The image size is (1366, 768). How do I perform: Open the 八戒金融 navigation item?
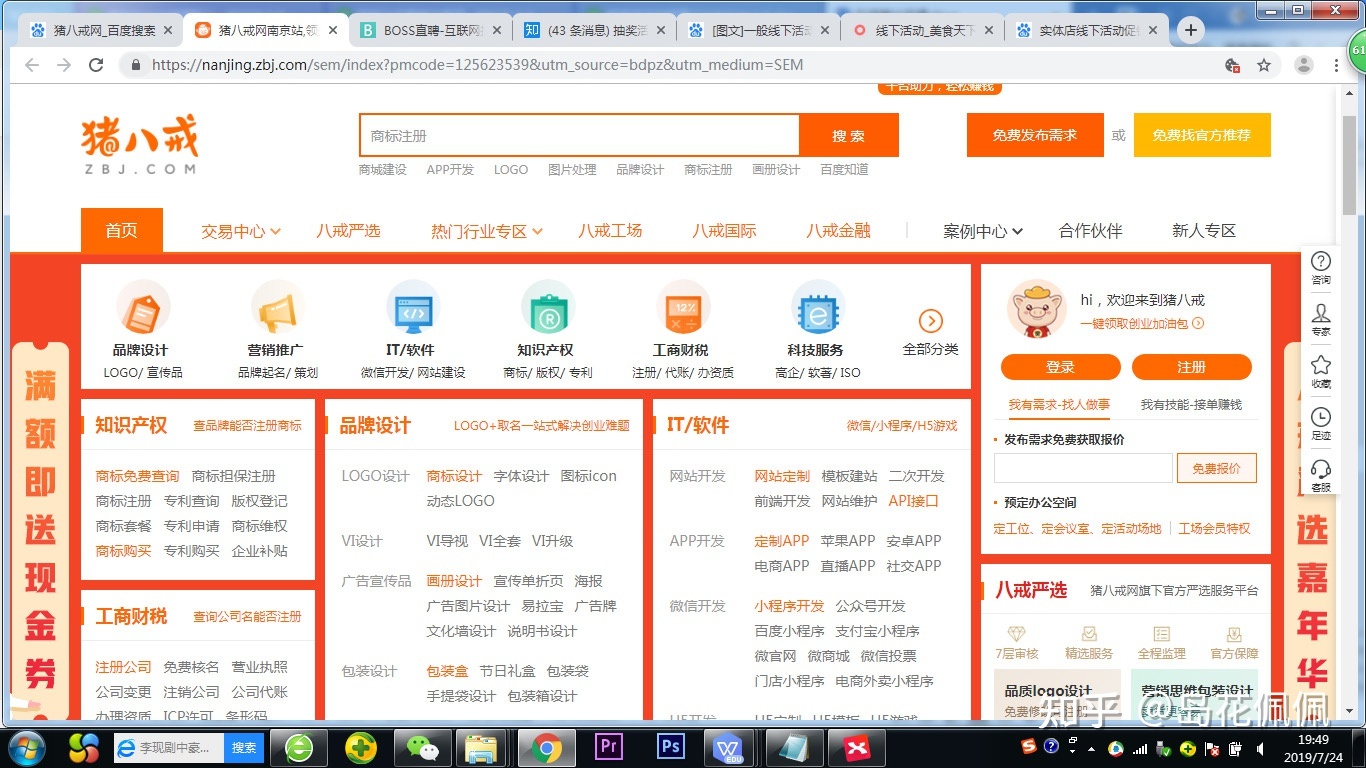[x=838, y=231]
